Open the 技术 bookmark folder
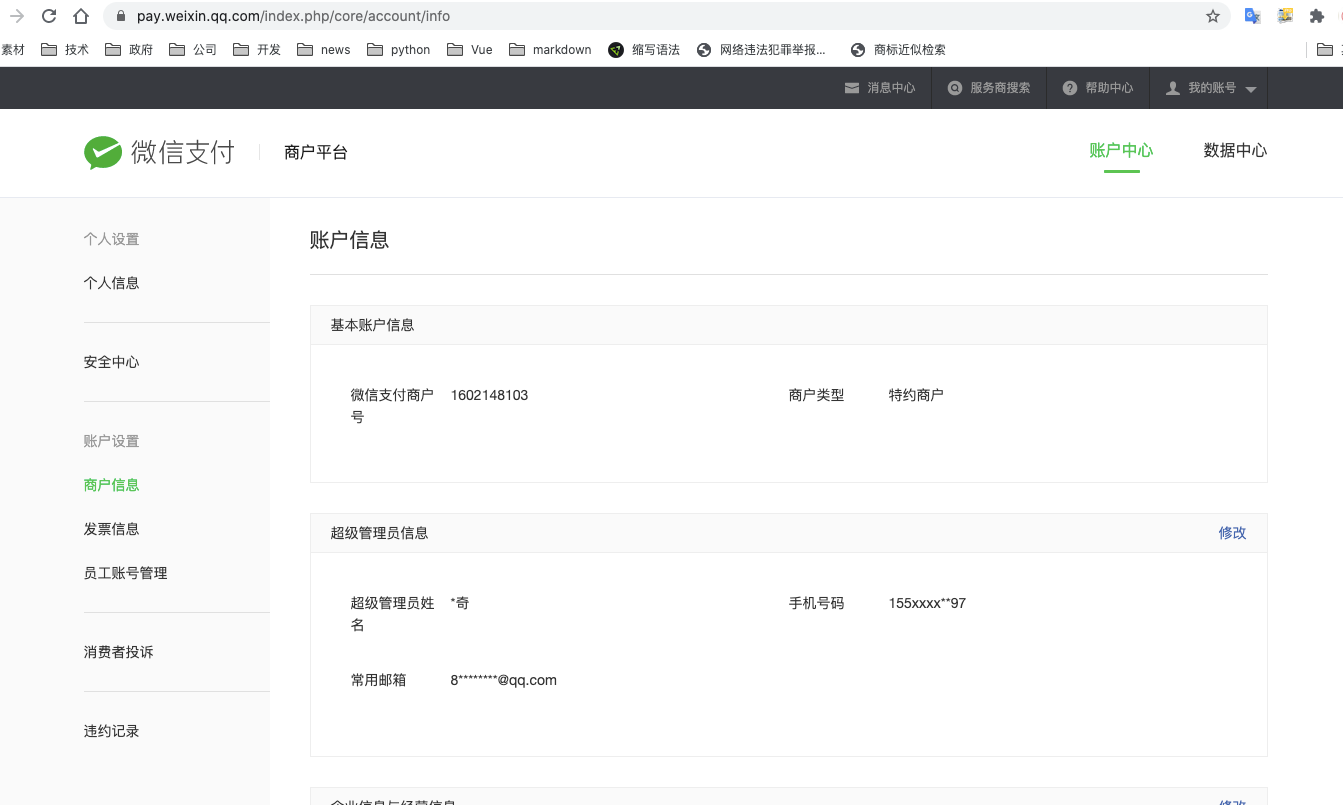 pyautogui.click(x=65, y=49)
